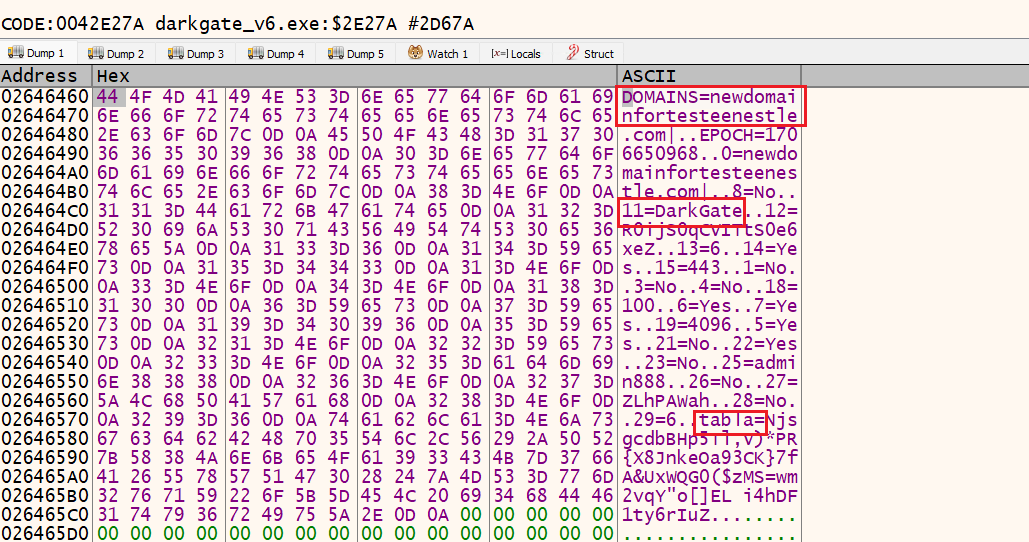Click the Hex column header
The height and width of the screenshot is (542, 1029).
(112, 76)
